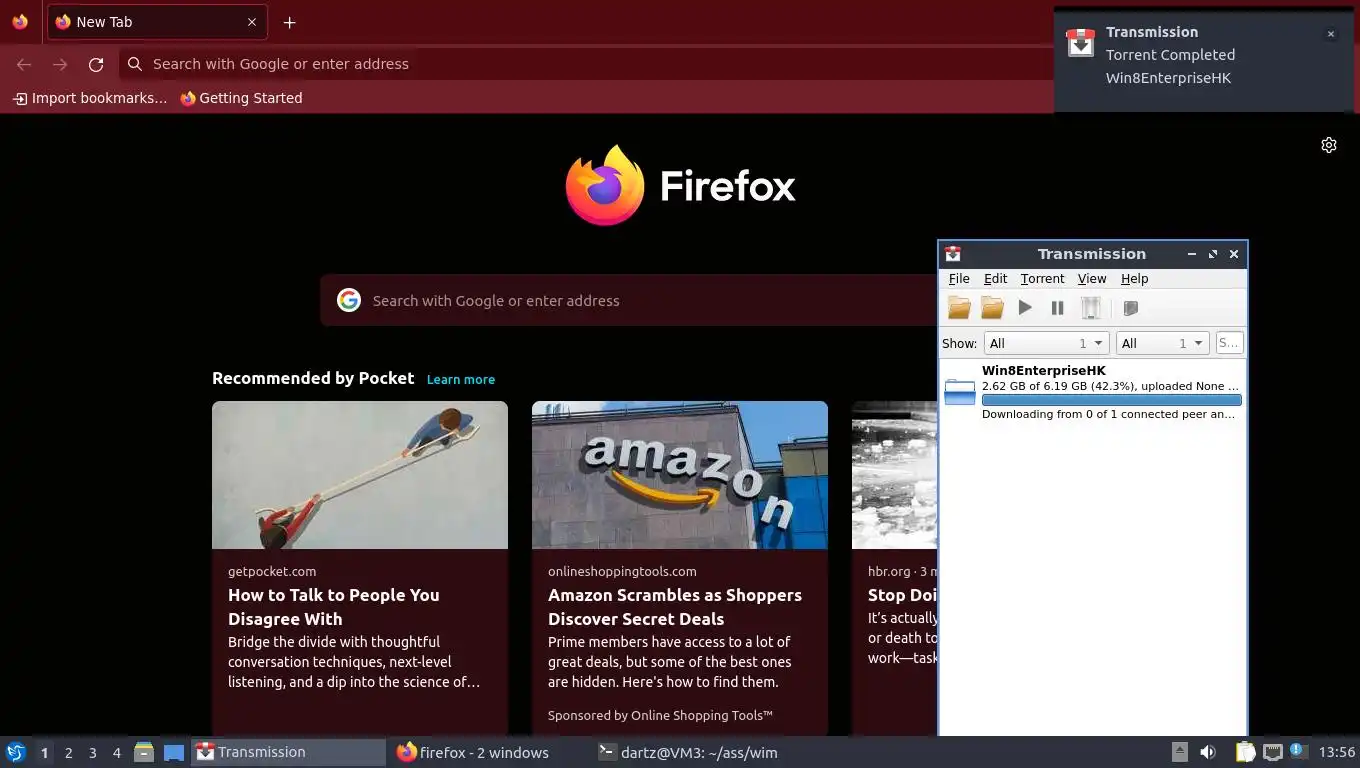Expand the second All tracker filter dropdown
The width and height of the screenshot is (1360, 768).
coord(1163,343)
